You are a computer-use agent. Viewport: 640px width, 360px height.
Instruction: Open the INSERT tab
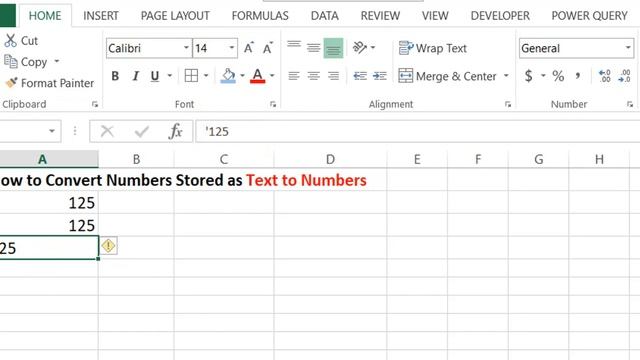(101, 16)
